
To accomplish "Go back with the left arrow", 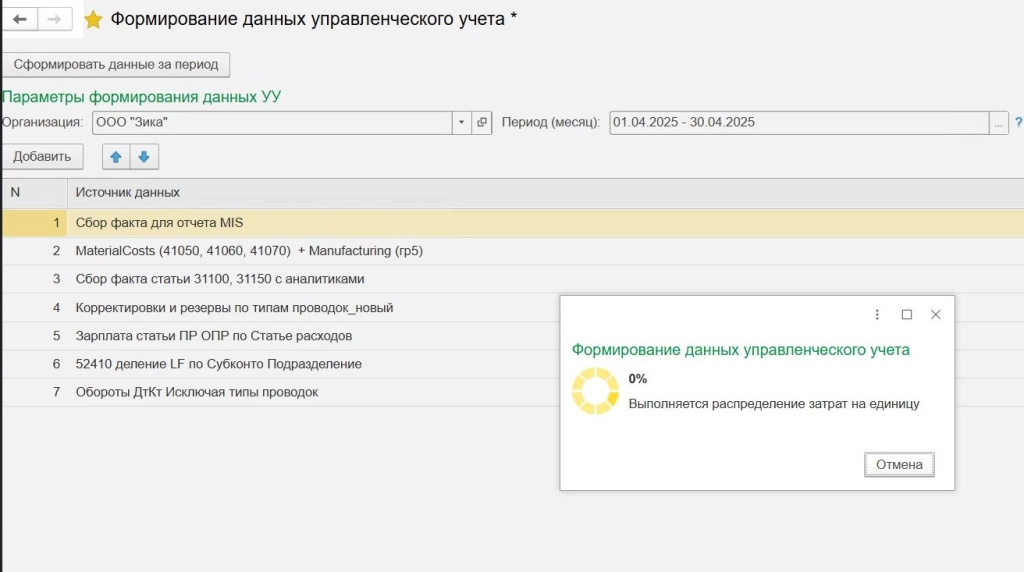I will point(20,20).
